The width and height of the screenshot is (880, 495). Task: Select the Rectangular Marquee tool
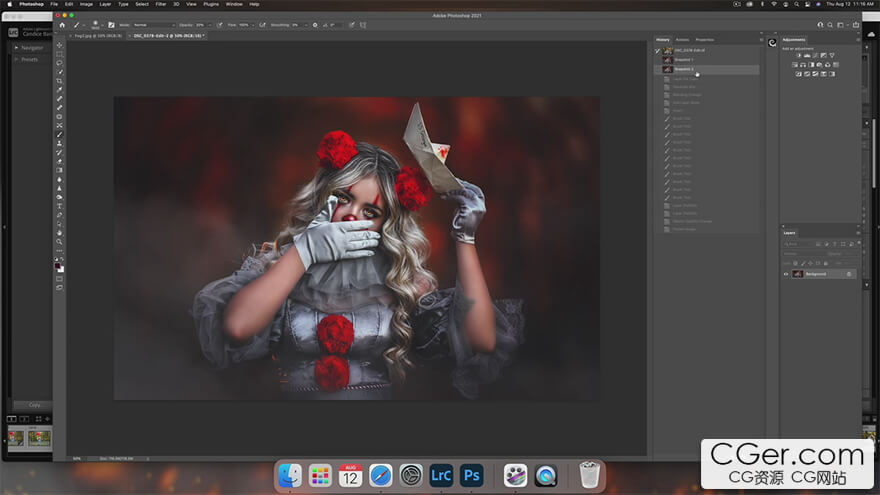tap(59, 54)
